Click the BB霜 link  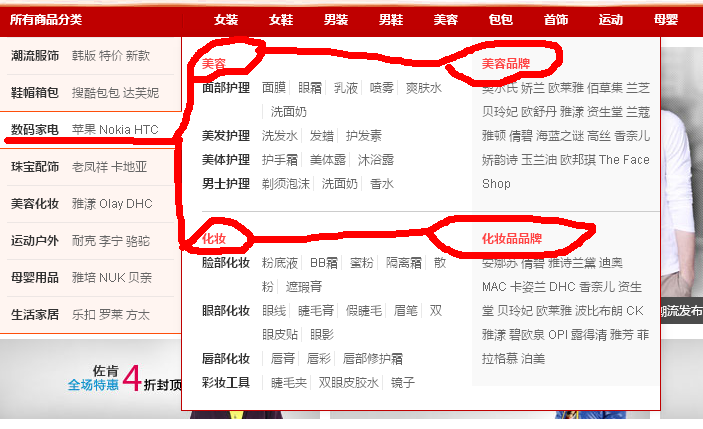pyautogui.click(x=324, y=263)
